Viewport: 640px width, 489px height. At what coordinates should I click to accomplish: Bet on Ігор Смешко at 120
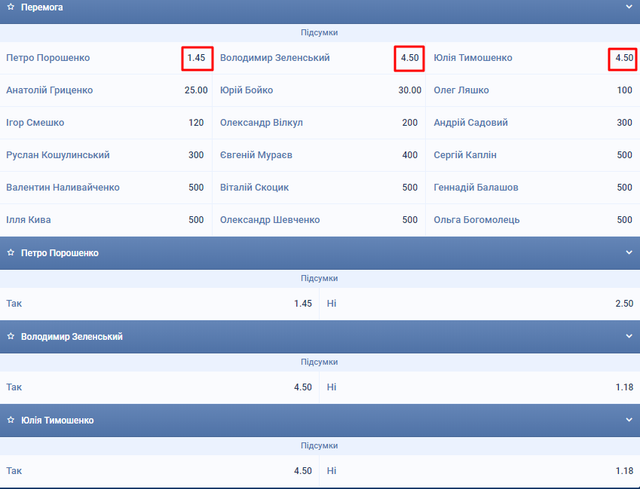[x=196, y=123]
